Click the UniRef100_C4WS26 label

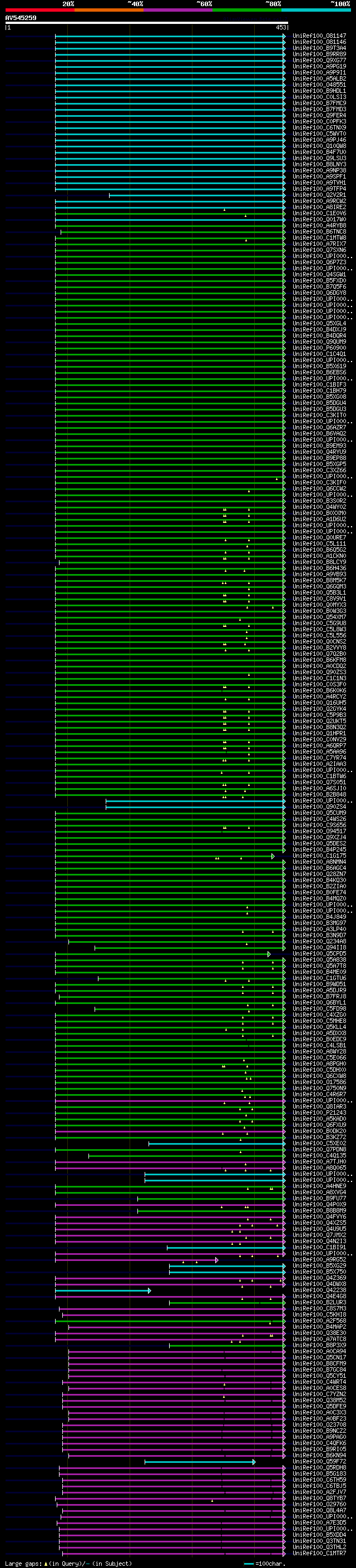[319, 819]
